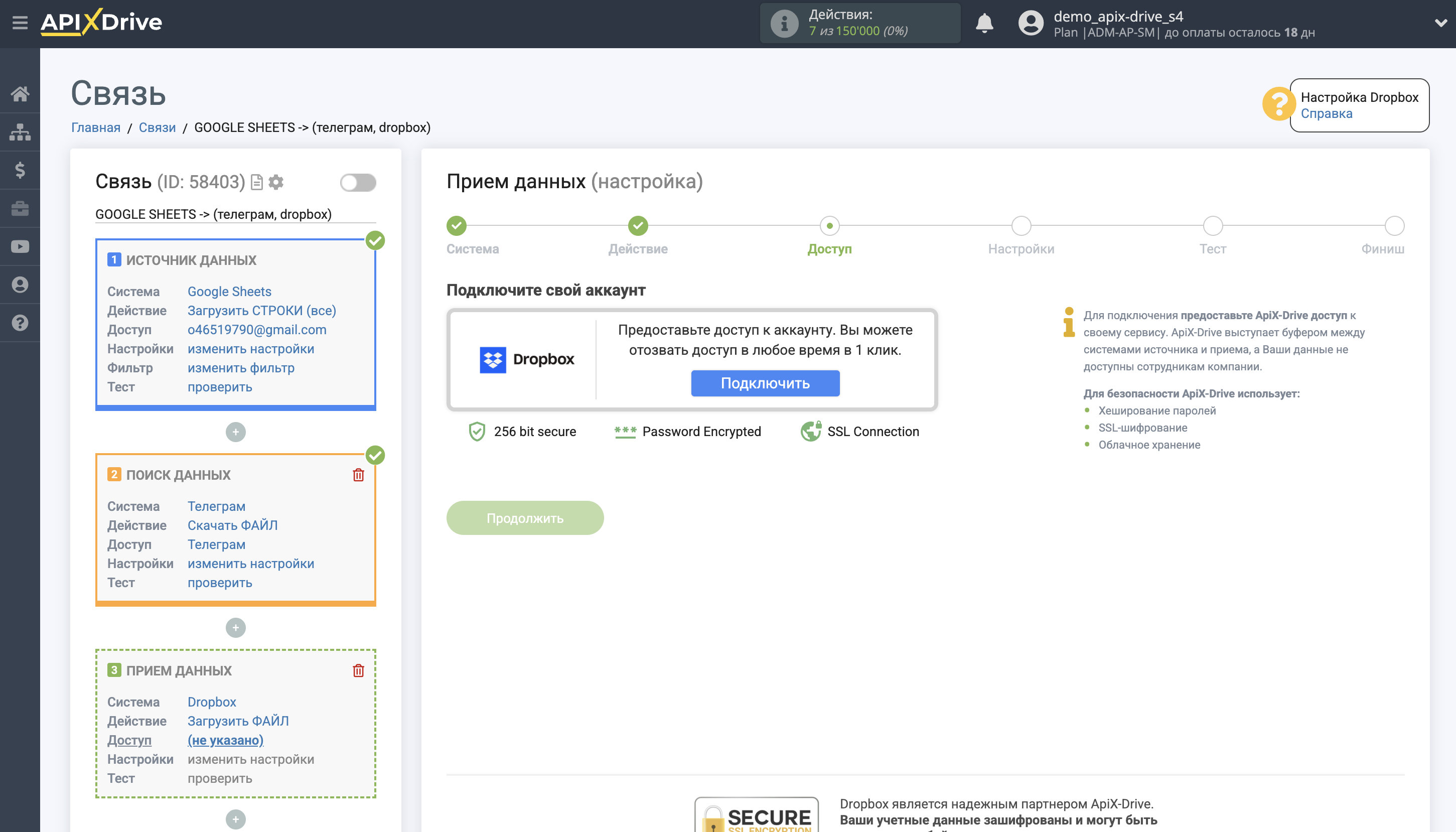Select the home icon in the sidebar
1456x832 pixels.
click(21, 94)
